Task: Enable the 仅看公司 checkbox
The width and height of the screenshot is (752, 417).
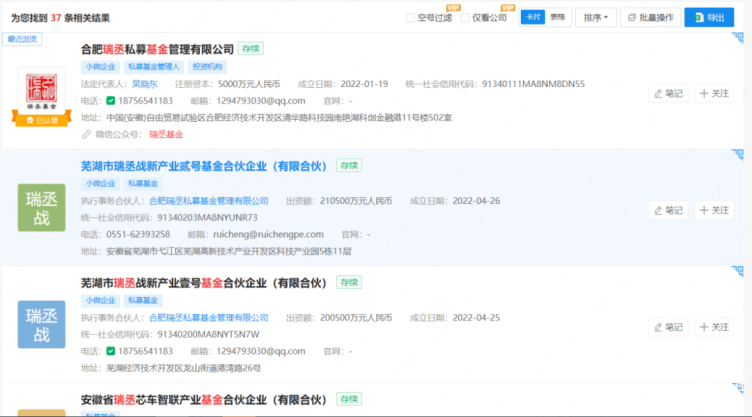Action: coord(465,18)
